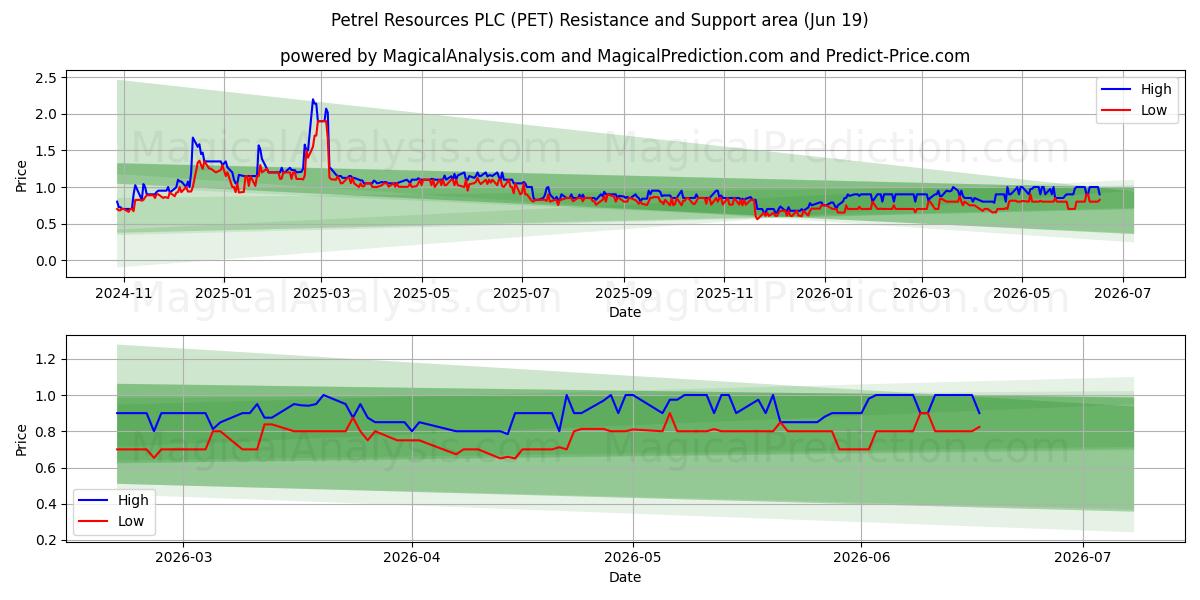
Task: Click the '2.0' y-axis tick in top chart
Action: coord(47,114)
